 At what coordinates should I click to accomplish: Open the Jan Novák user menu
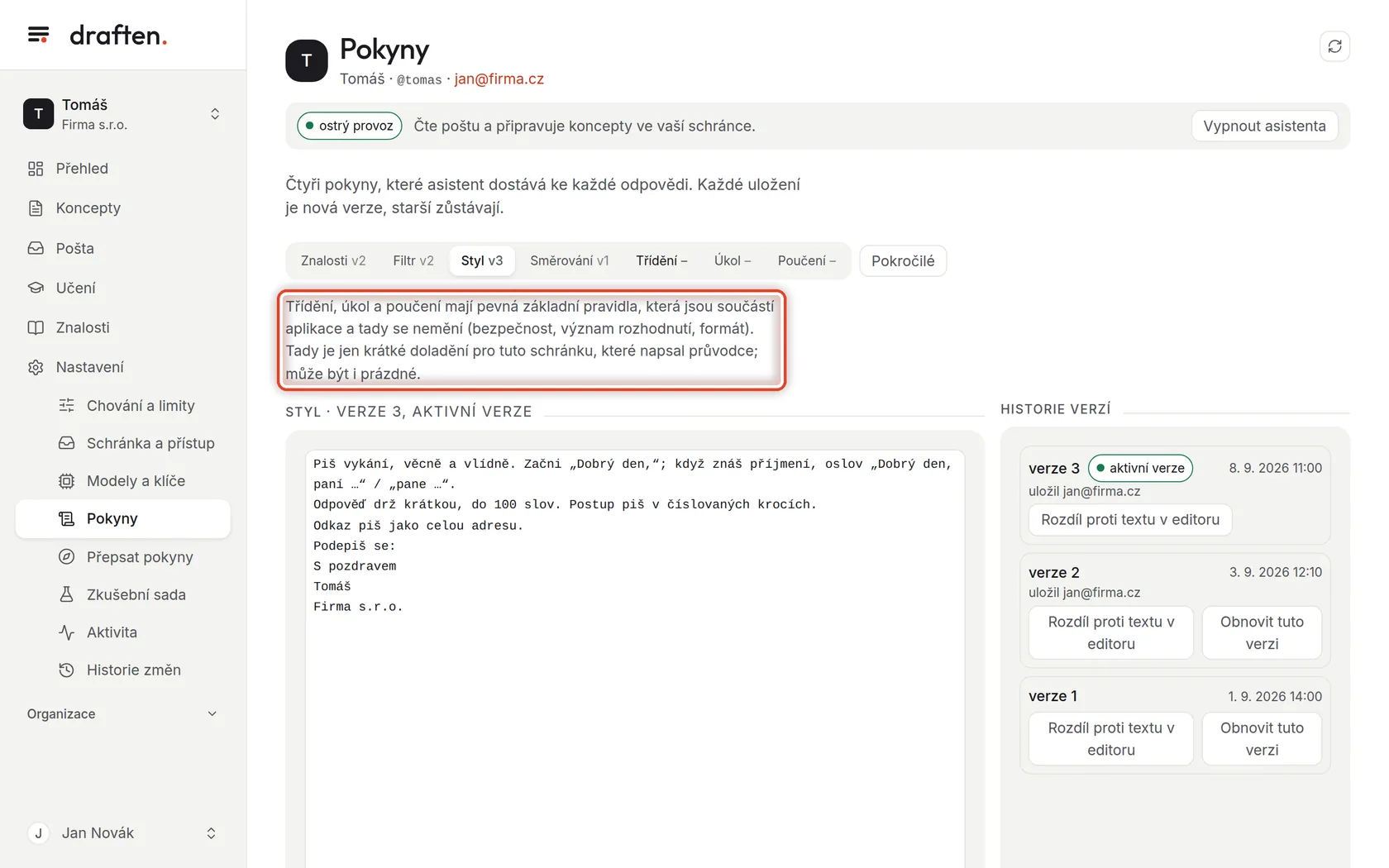coord(122,833)
